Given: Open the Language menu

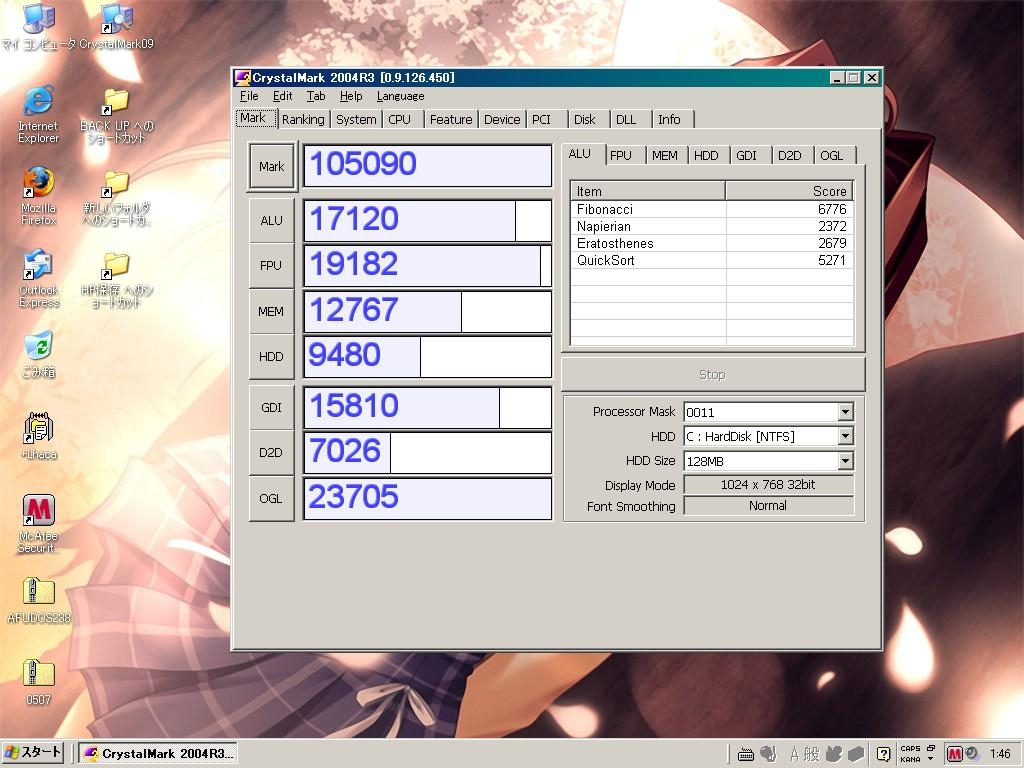Looking at the screenshot, I should click(400, 96).
